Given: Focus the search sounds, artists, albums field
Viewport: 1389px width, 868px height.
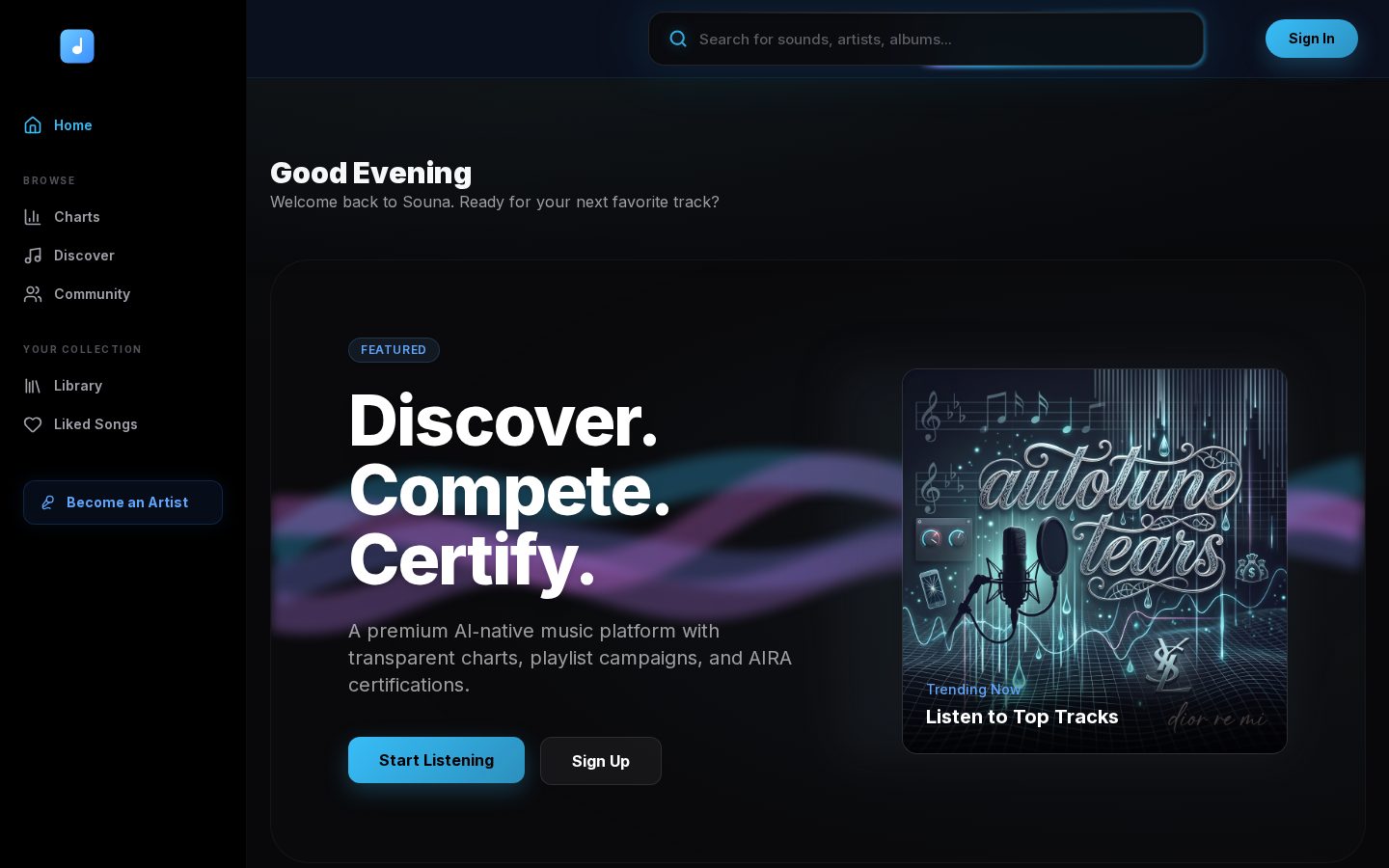Looking at the screenshot, I should pyautogui.click(x=926, y=39).
